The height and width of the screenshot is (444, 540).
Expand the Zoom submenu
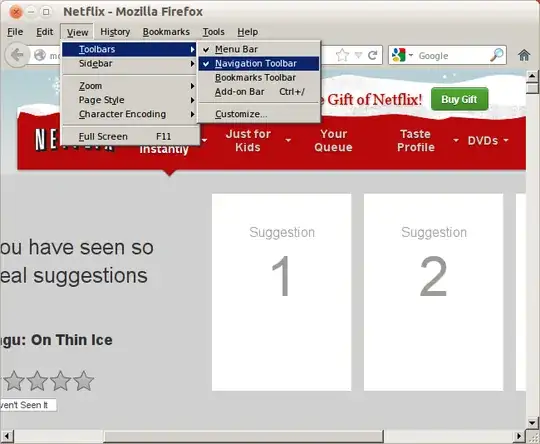129,85
